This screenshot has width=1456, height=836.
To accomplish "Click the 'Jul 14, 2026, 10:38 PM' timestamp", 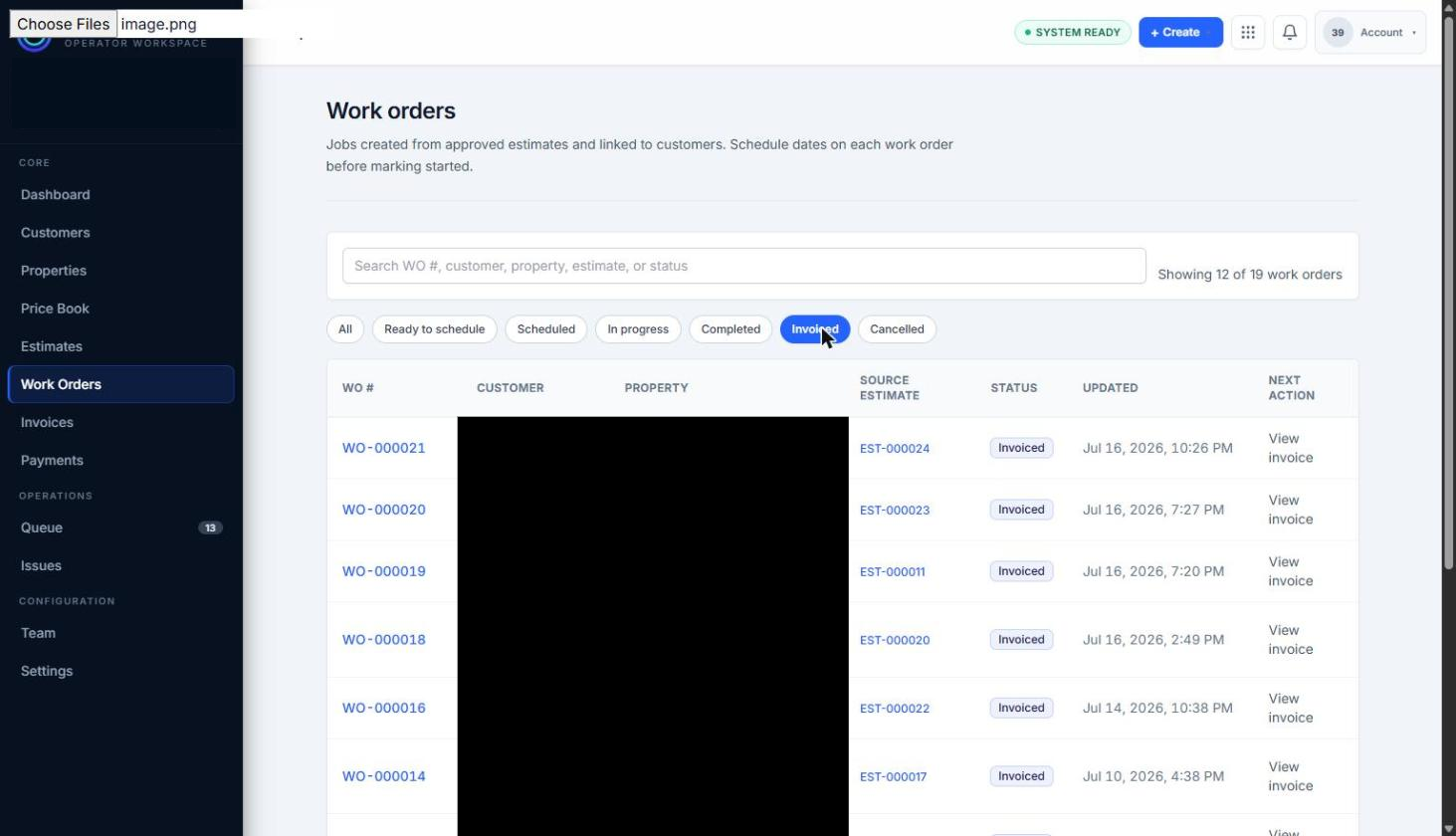I will 1157,708.
